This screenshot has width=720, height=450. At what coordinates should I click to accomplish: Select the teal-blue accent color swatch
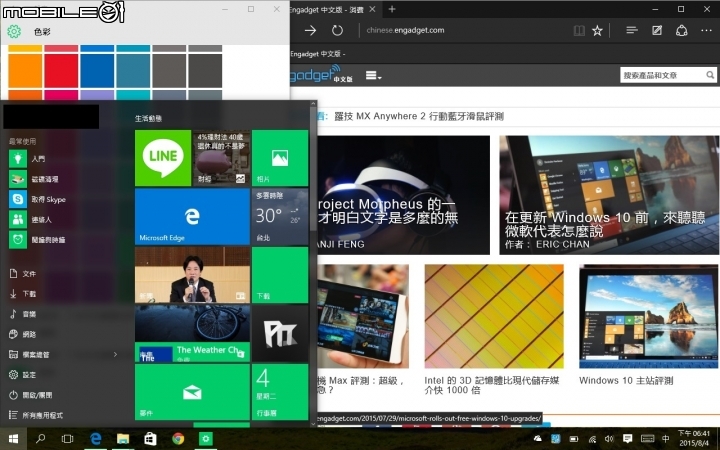pyautogui.click(x=133, y=69)
